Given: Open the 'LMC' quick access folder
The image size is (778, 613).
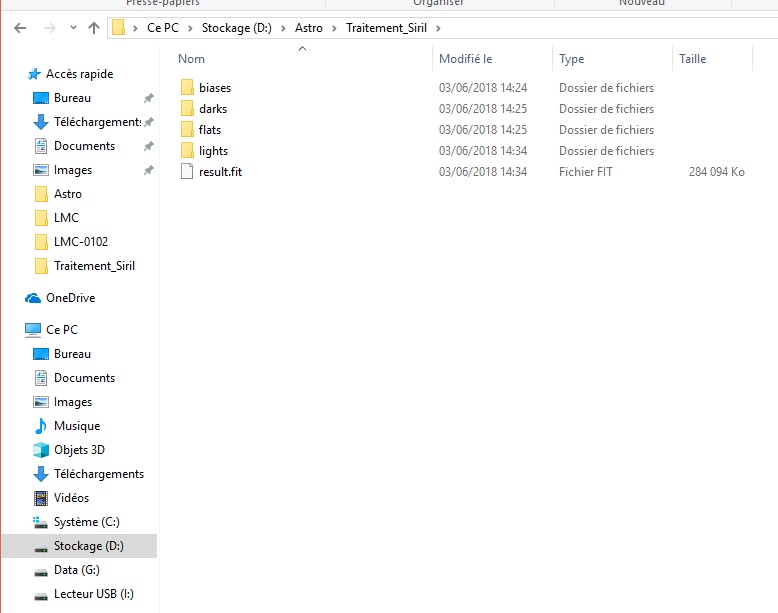Looking at the screenshot, I should [66, 217].
